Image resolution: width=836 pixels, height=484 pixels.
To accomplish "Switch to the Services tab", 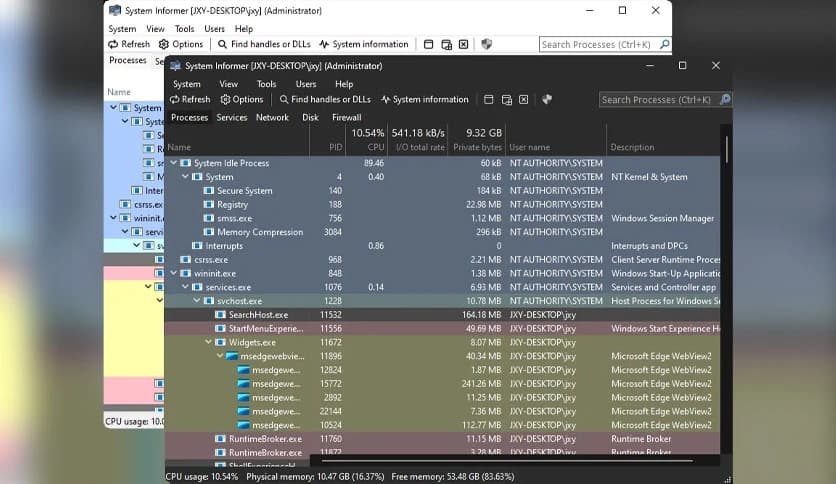I will tap(231, 117).
